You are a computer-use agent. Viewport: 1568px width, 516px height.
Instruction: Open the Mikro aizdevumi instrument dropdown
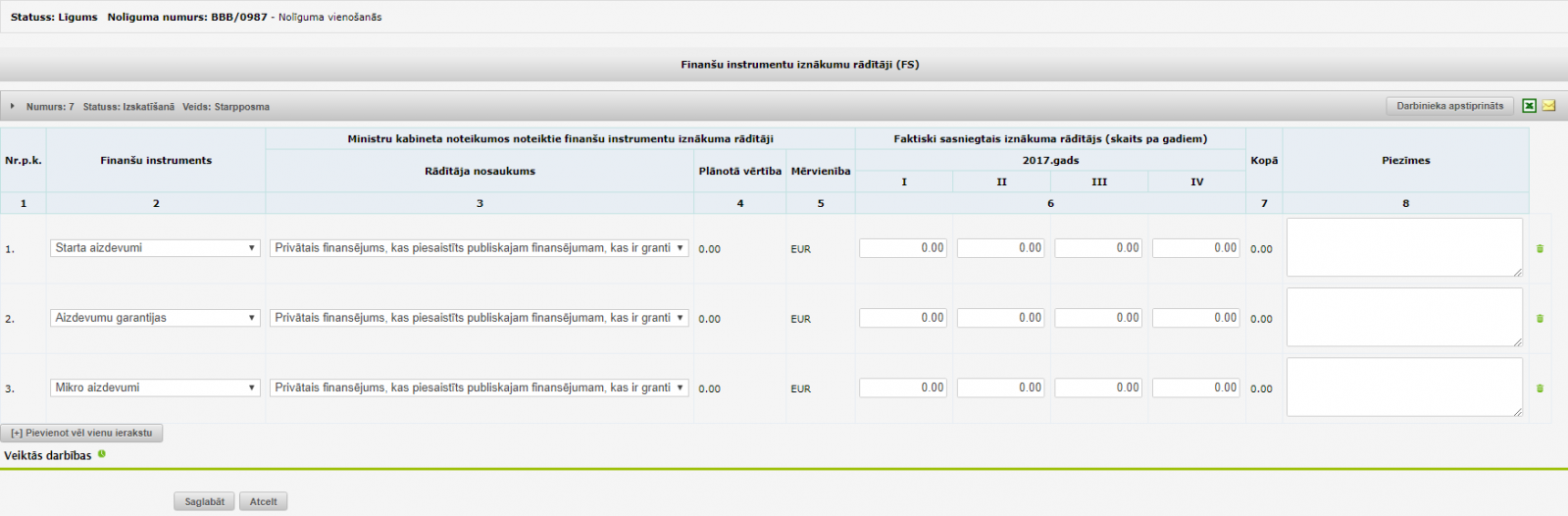[155, 387]
